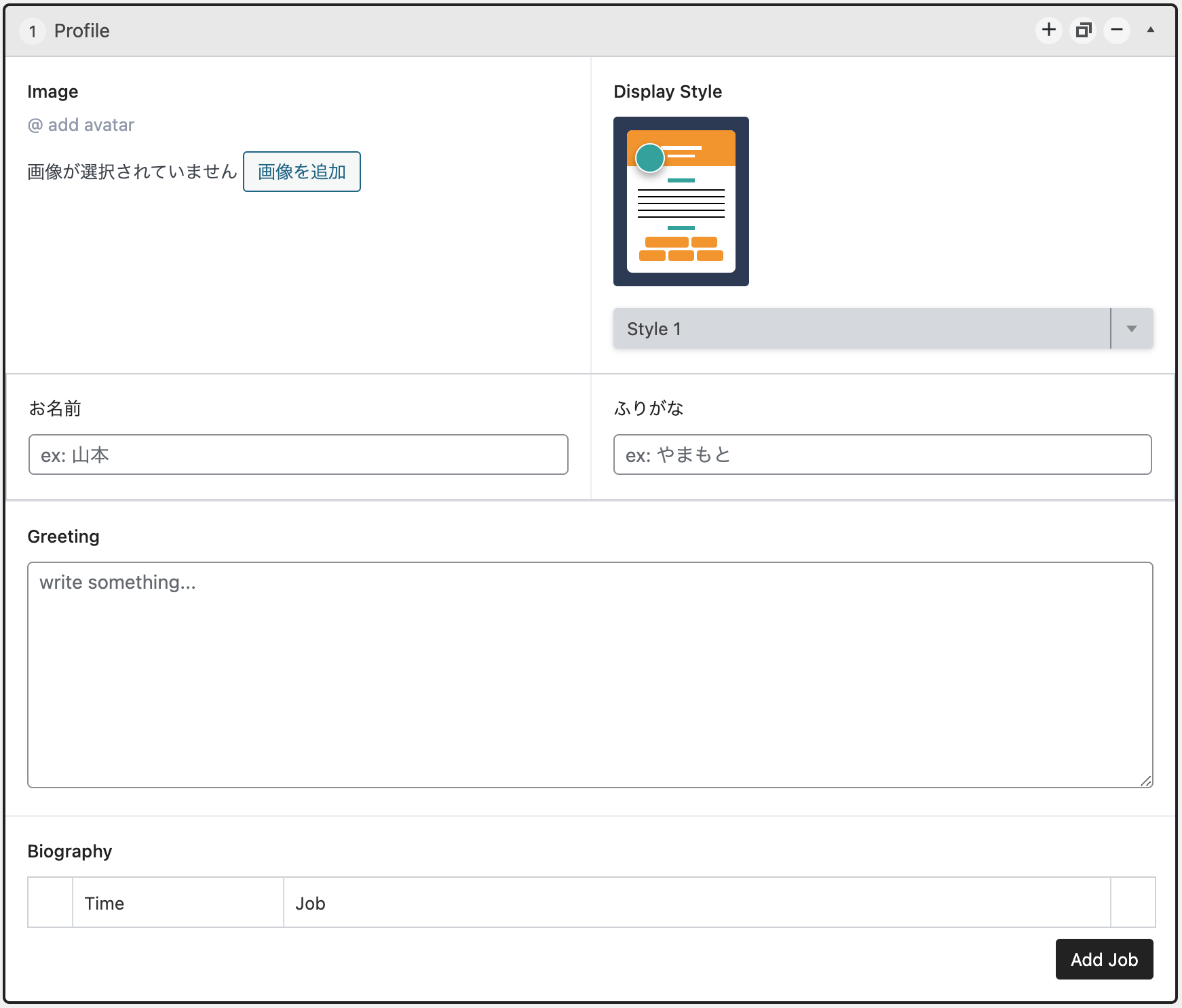Click the Display Style preview thumbnail
1182x1008 pixels.
pos(681,201)
